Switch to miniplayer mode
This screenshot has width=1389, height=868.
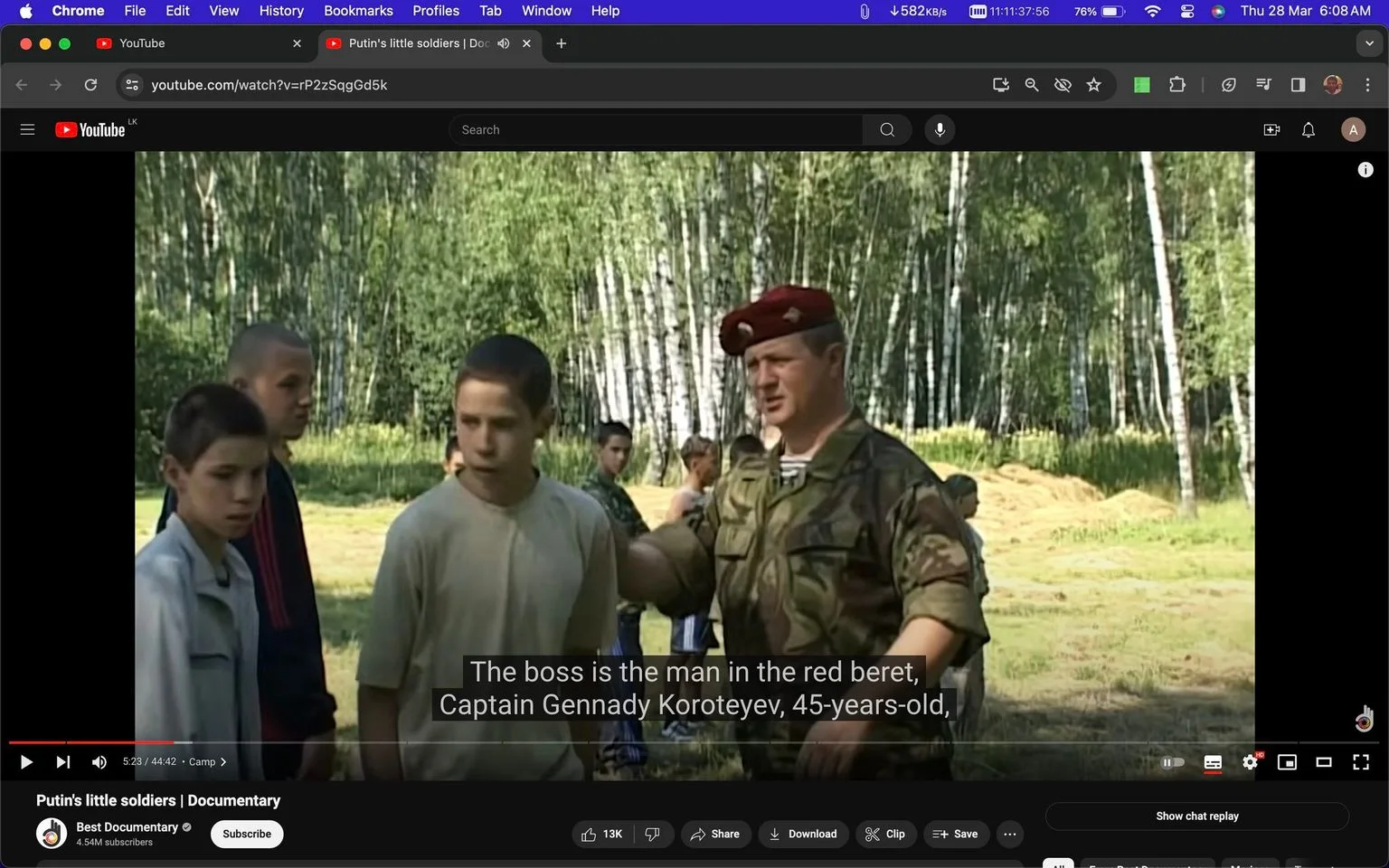(x=1287, y=762)
